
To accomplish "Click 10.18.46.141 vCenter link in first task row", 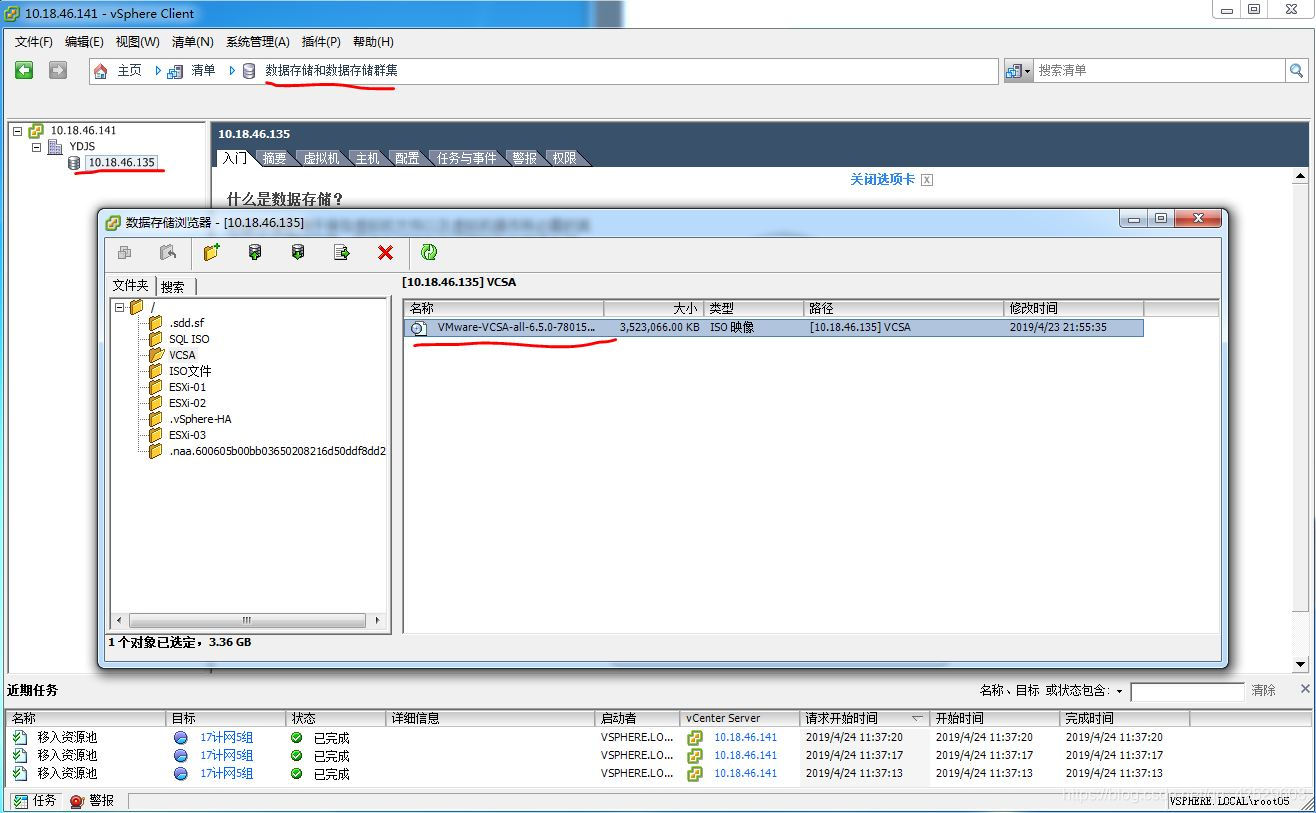I will click(745, 737).
